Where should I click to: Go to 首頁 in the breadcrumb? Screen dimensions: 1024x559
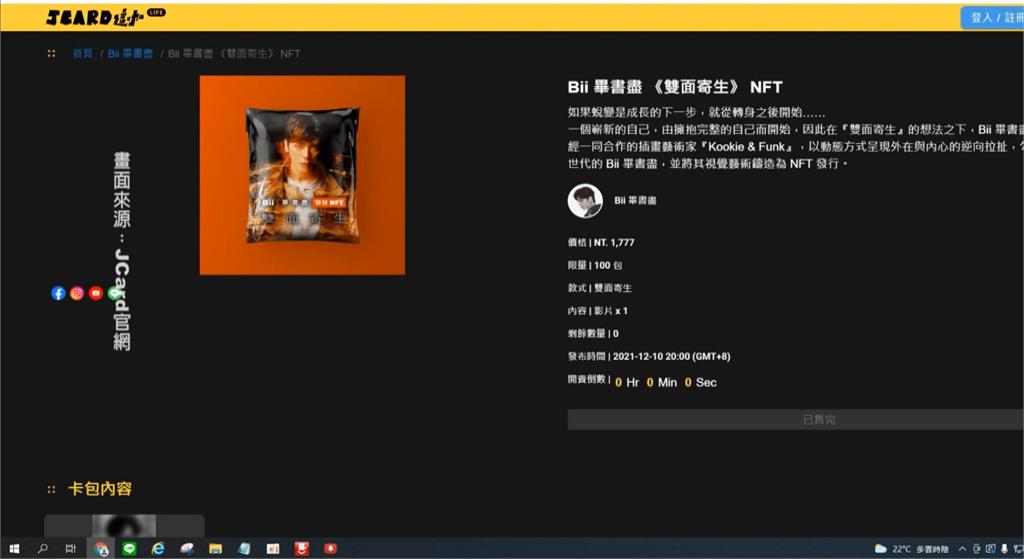pyautogui.click(x=82, y=54)
